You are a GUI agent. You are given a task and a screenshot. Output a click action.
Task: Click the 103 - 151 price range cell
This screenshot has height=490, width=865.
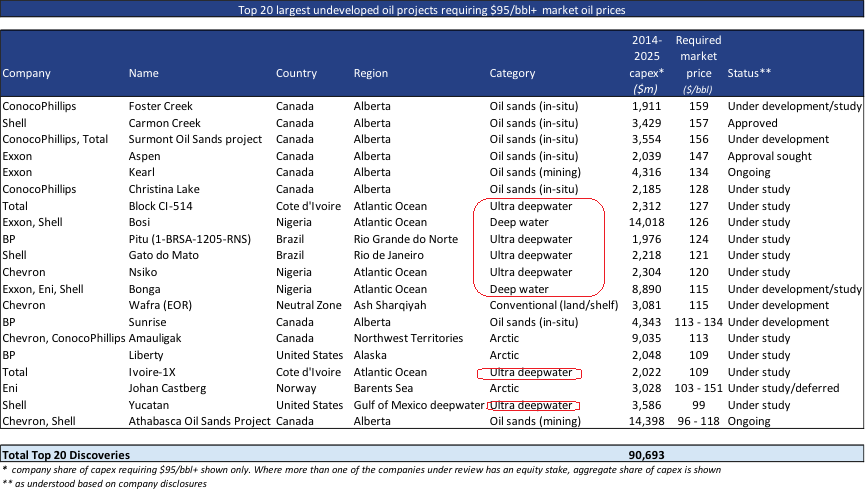tap(698, 388)
